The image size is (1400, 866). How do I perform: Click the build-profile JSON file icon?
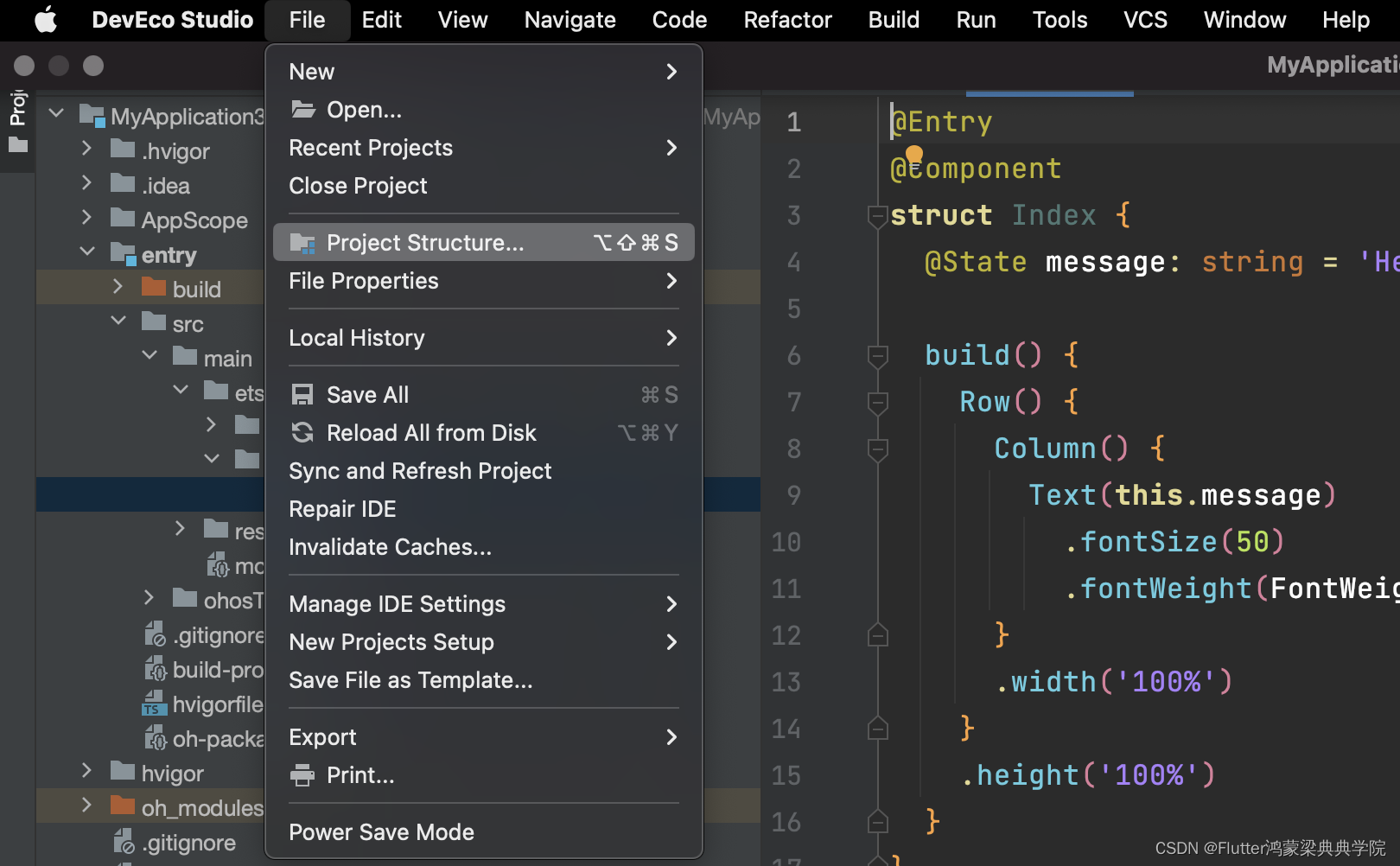156,669
